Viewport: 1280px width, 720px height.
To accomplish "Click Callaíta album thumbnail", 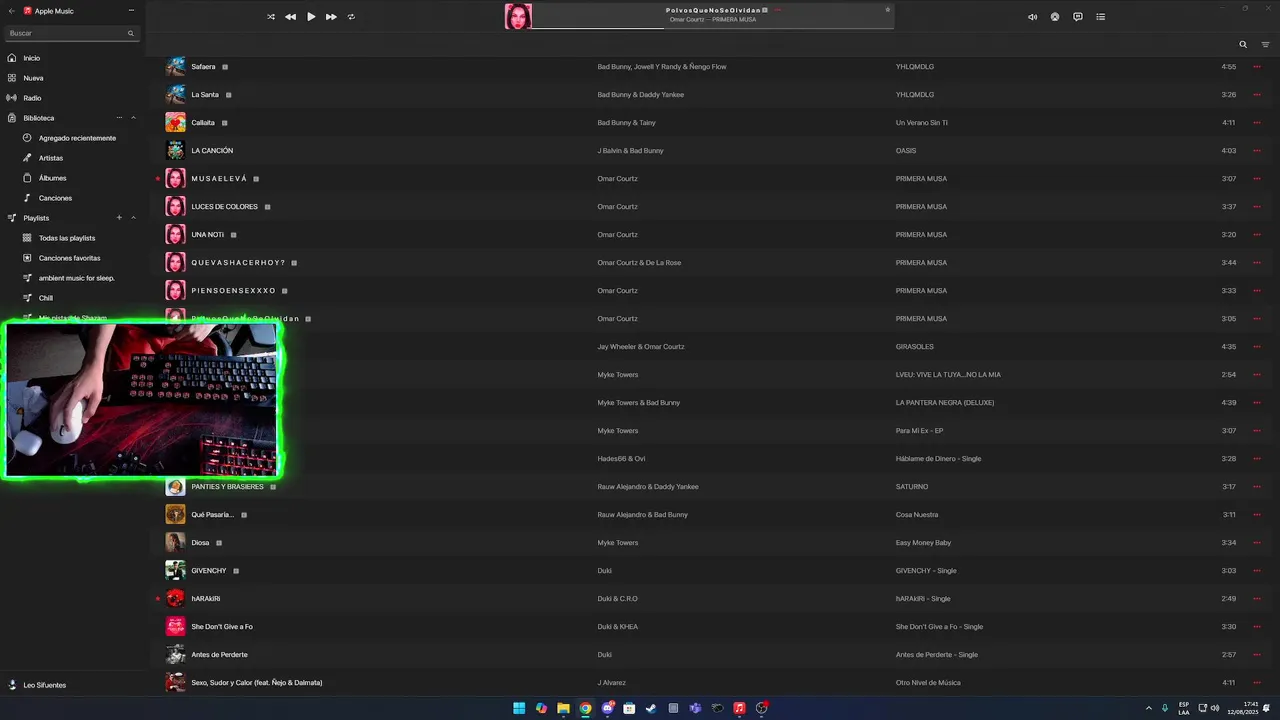I will pyautogui.click(x=175, y=122).
